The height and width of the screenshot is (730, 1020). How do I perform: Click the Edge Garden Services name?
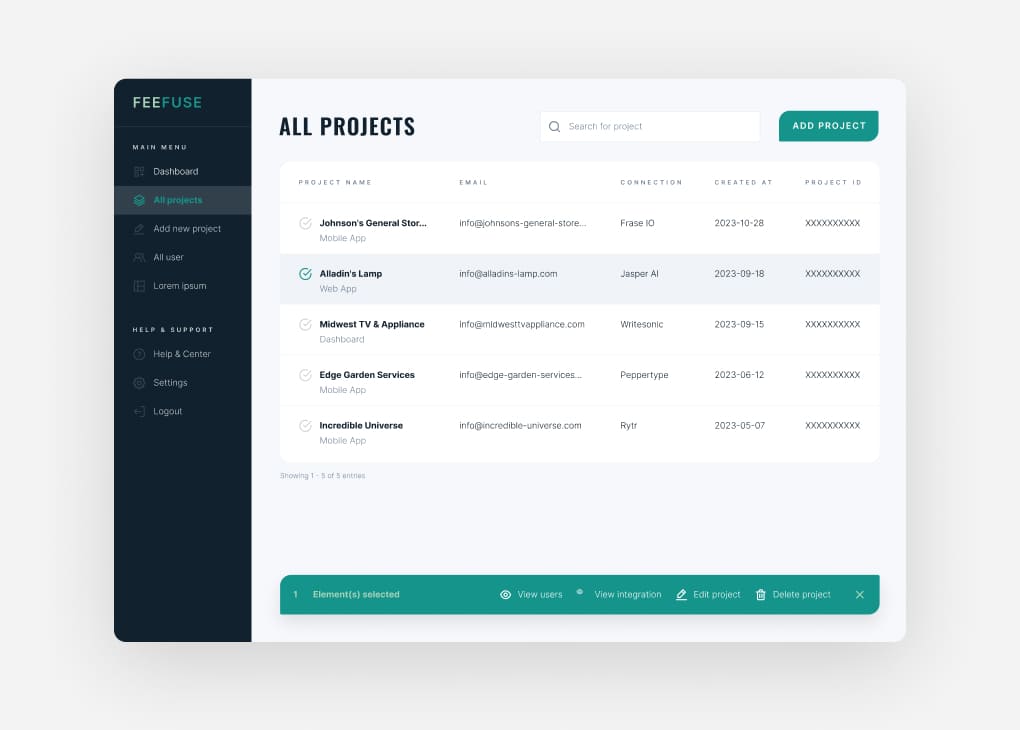click(x=367, y=375)
